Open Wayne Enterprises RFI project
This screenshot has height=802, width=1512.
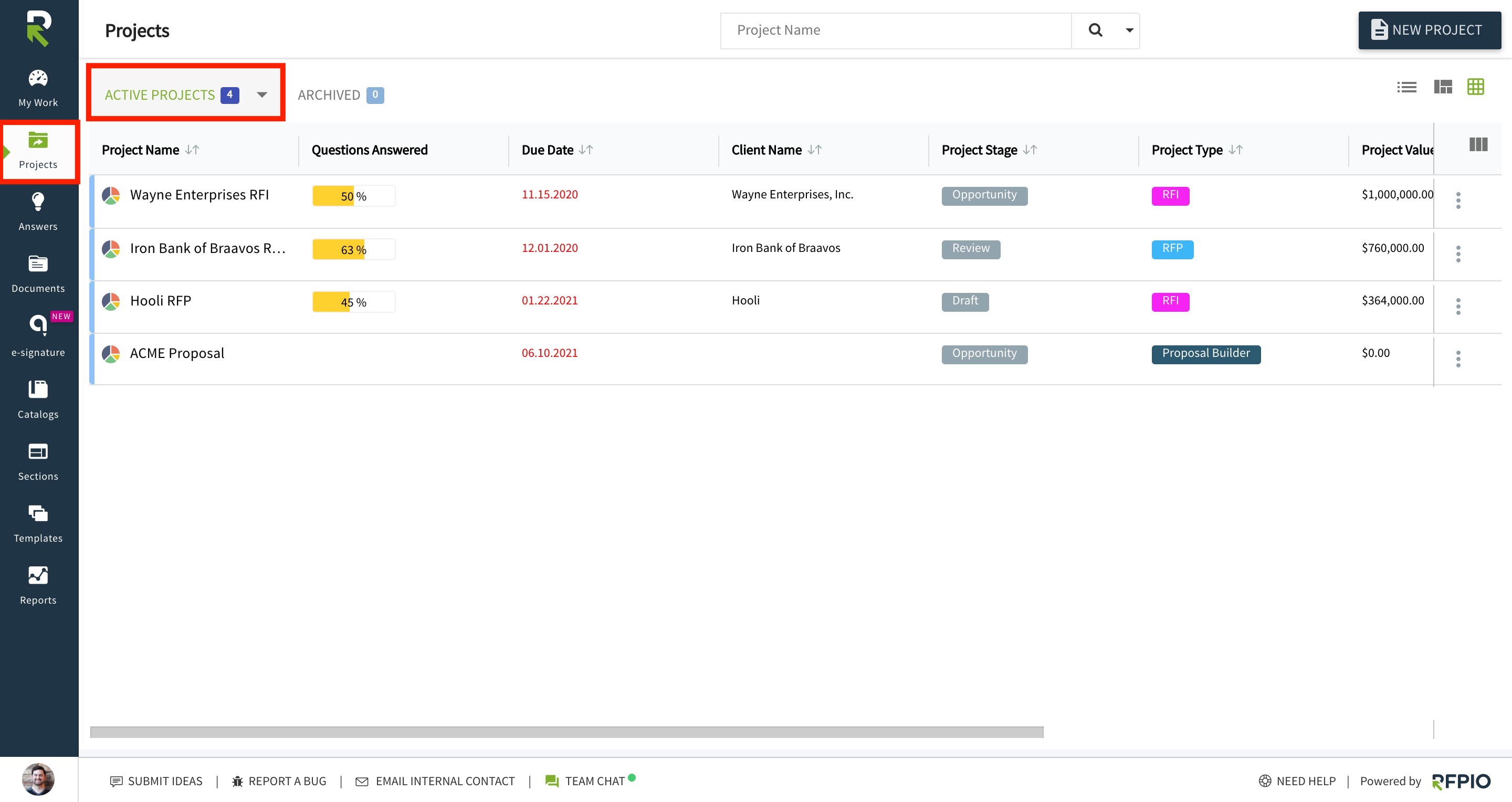coord(199,195)
